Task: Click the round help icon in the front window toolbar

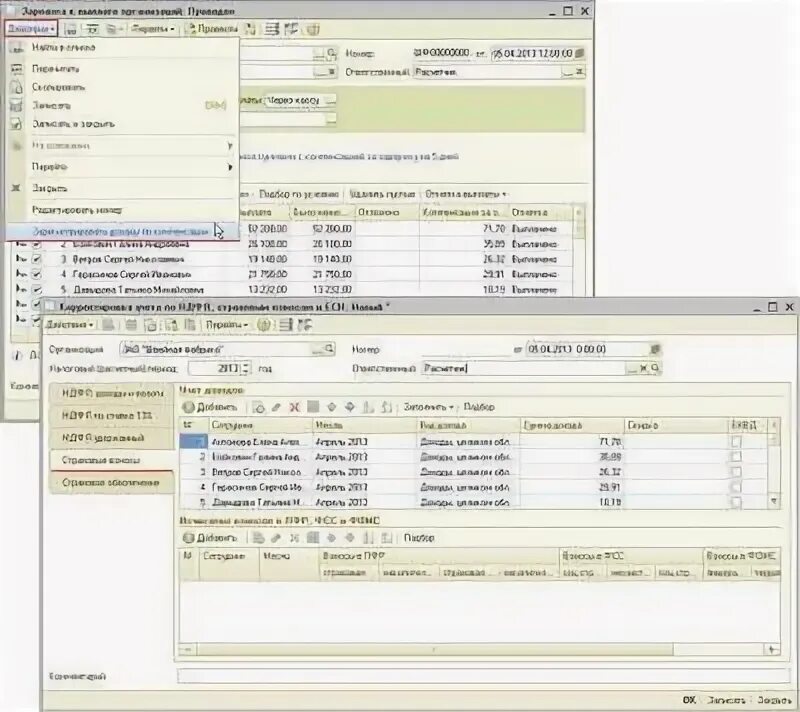Action: coord(264,325)
